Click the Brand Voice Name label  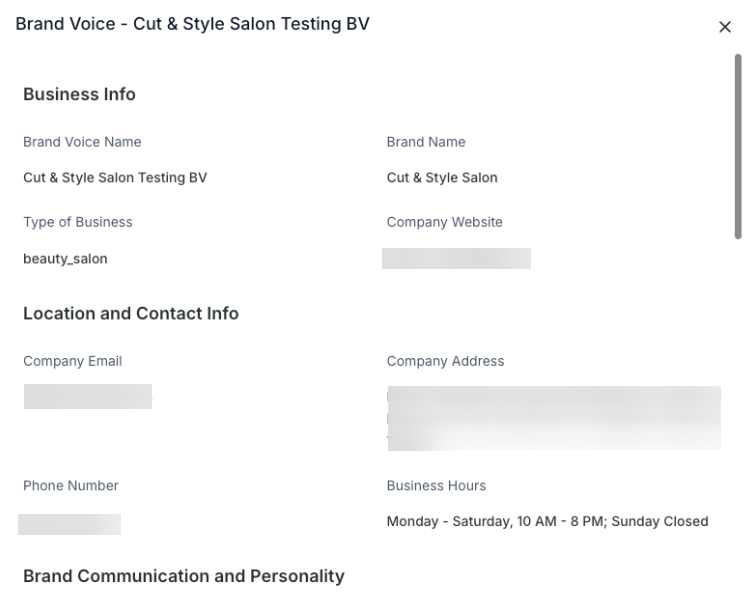pyautogui.click(x=82, y=142)
